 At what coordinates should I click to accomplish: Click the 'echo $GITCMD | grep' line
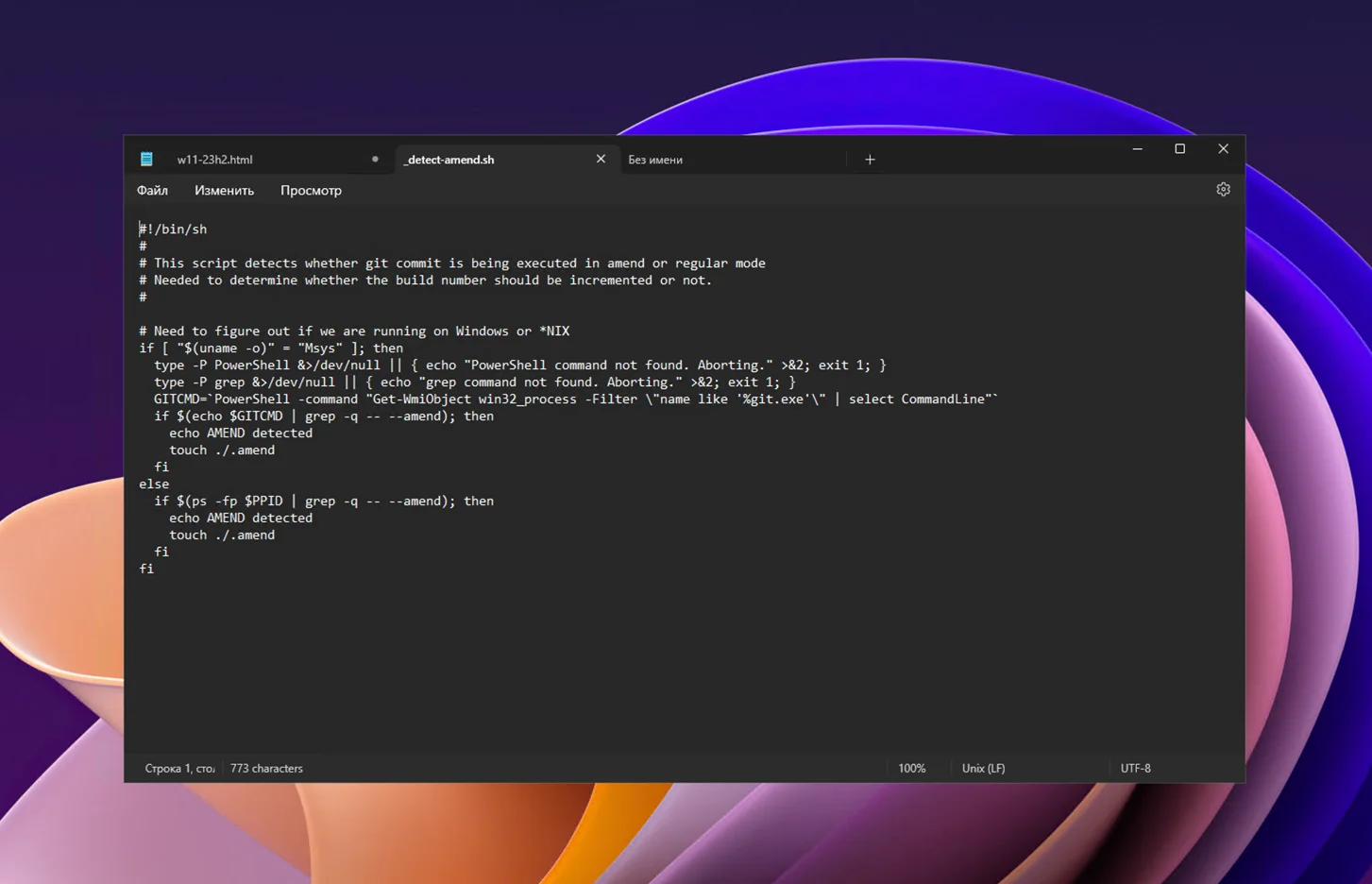pyautogui.click(x=324, y=416)
